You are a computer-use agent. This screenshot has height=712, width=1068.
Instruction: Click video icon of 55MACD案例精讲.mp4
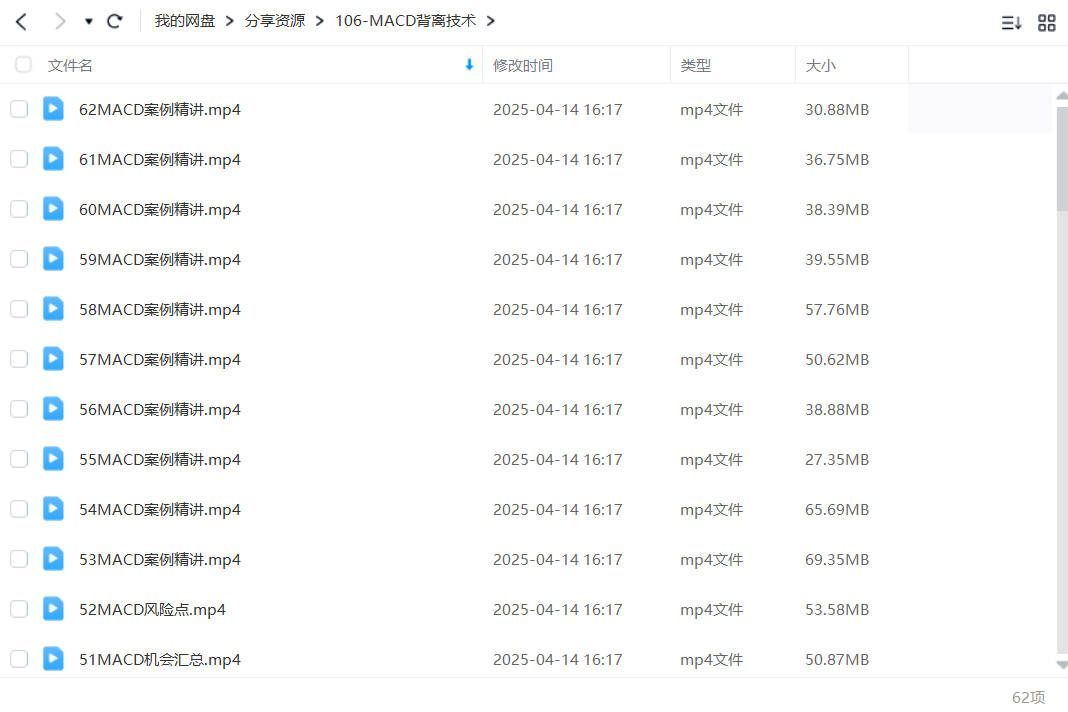click(x=53, y=459)
